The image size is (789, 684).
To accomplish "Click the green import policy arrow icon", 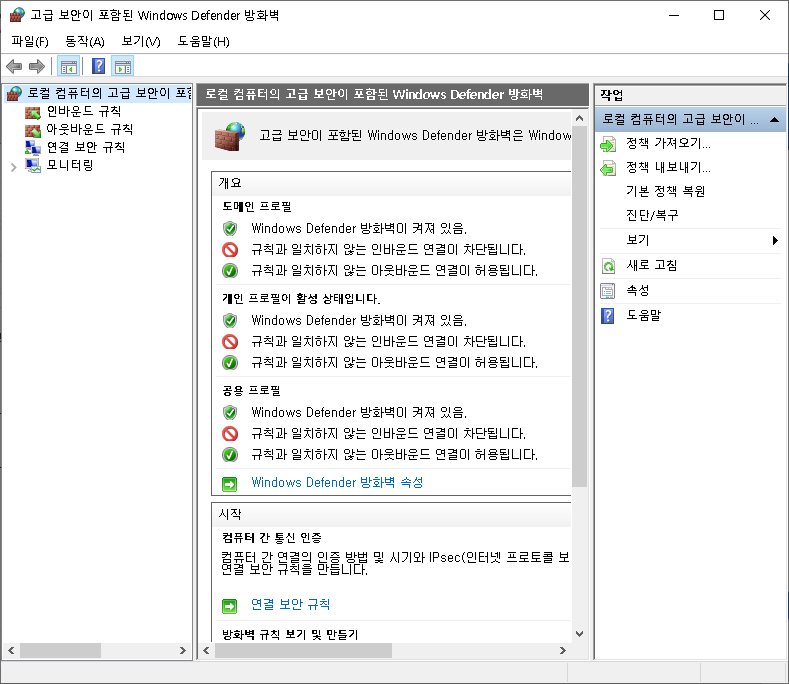I will click(x=608, y=144).
